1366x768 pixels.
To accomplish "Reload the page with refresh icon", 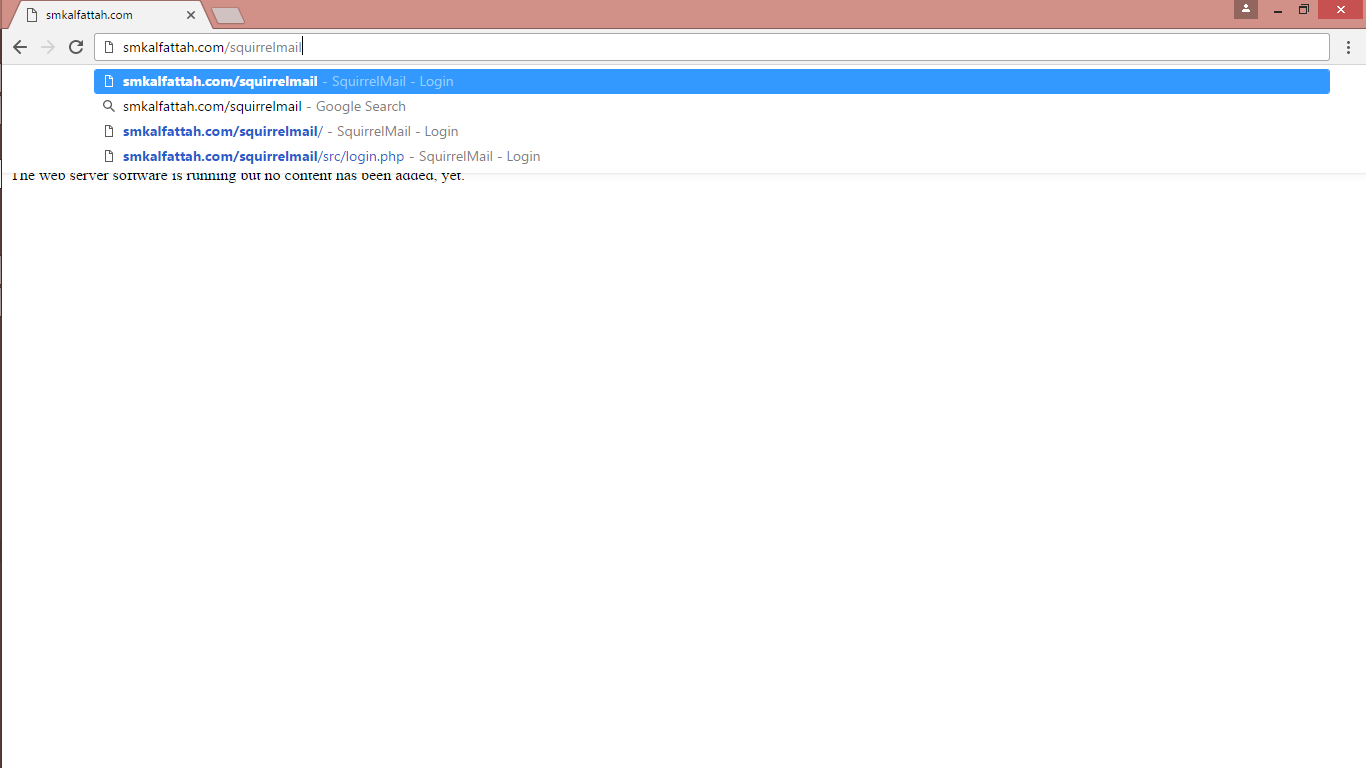I will pyautogui.click(x=76, y=47).
